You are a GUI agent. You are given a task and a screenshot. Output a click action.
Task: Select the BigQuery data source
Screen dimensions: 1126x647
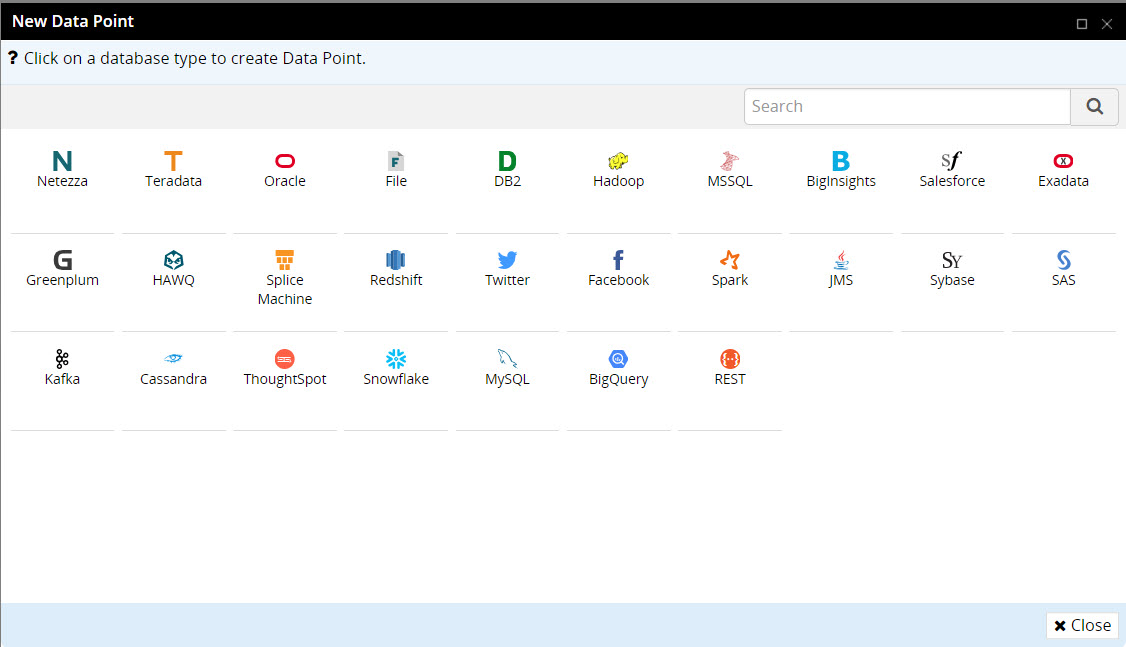[618, 360]
